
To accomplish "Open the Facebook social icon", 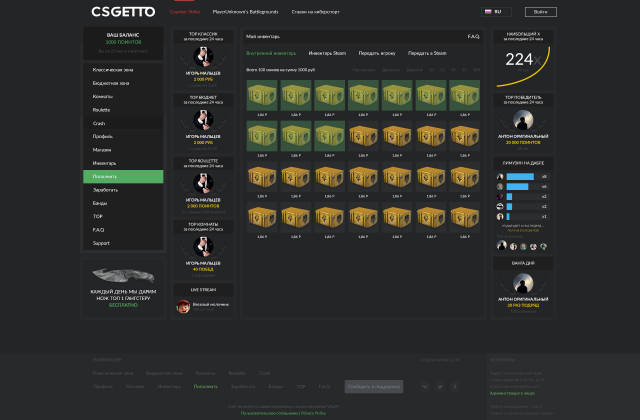I will tap(454, 387).
